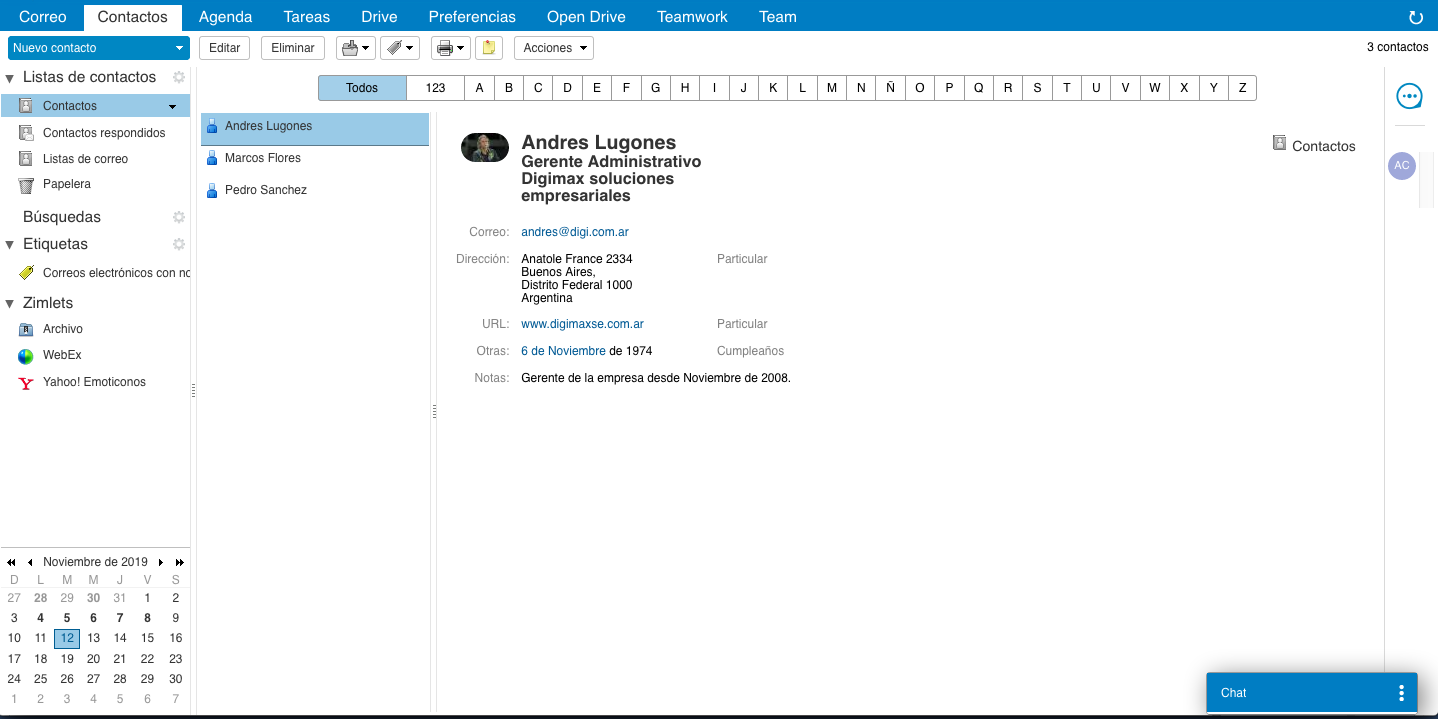Select contact Andres Lugones in list
The image size is (1438, 719).
pyautogui.click(x=315, y=129)
